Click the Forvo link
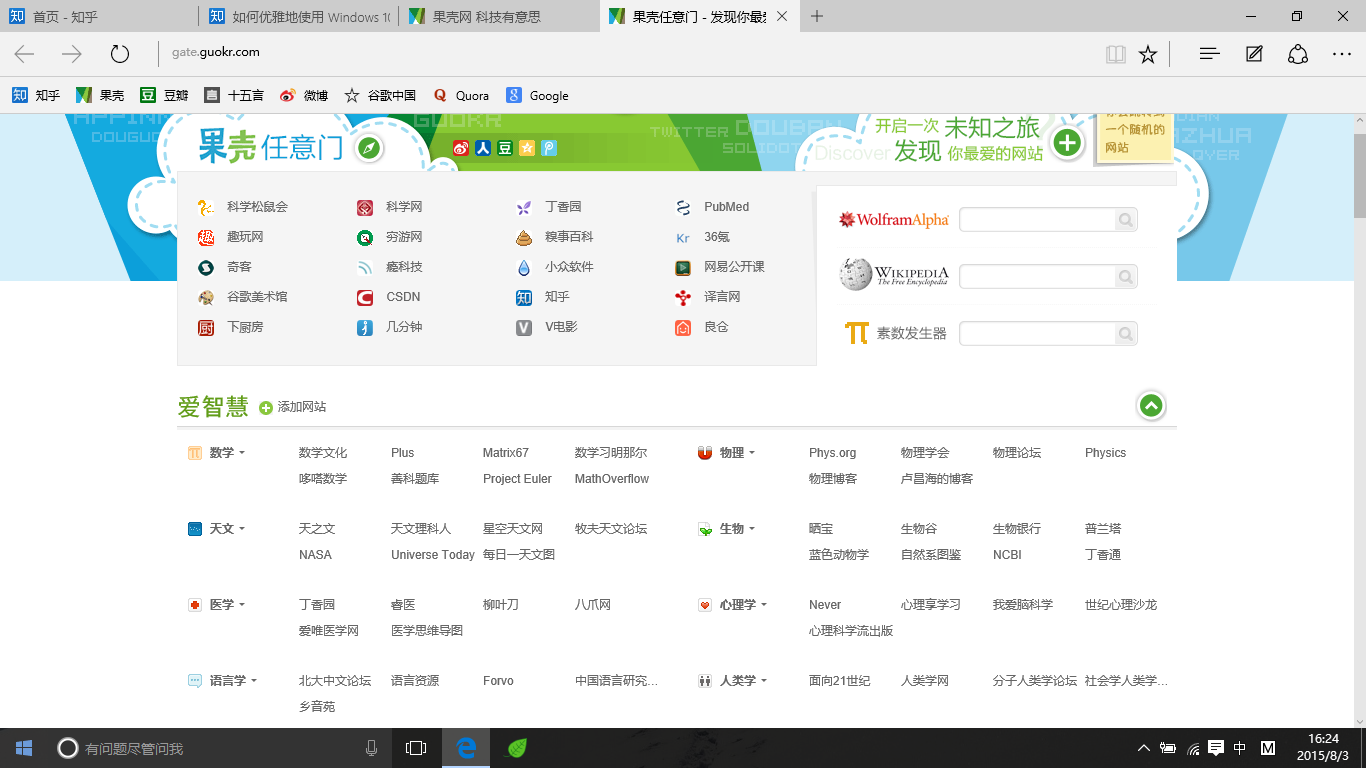 (498, 681)
